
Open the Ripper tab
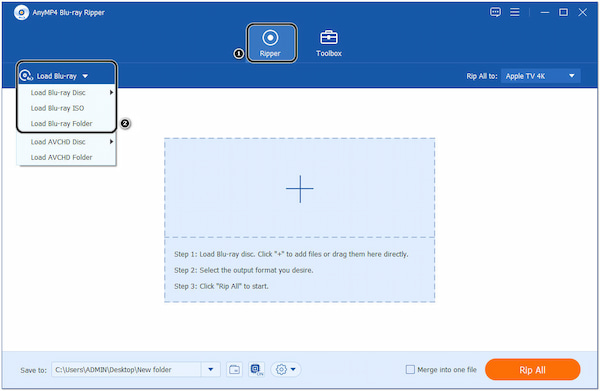click(x=271, y=43)
